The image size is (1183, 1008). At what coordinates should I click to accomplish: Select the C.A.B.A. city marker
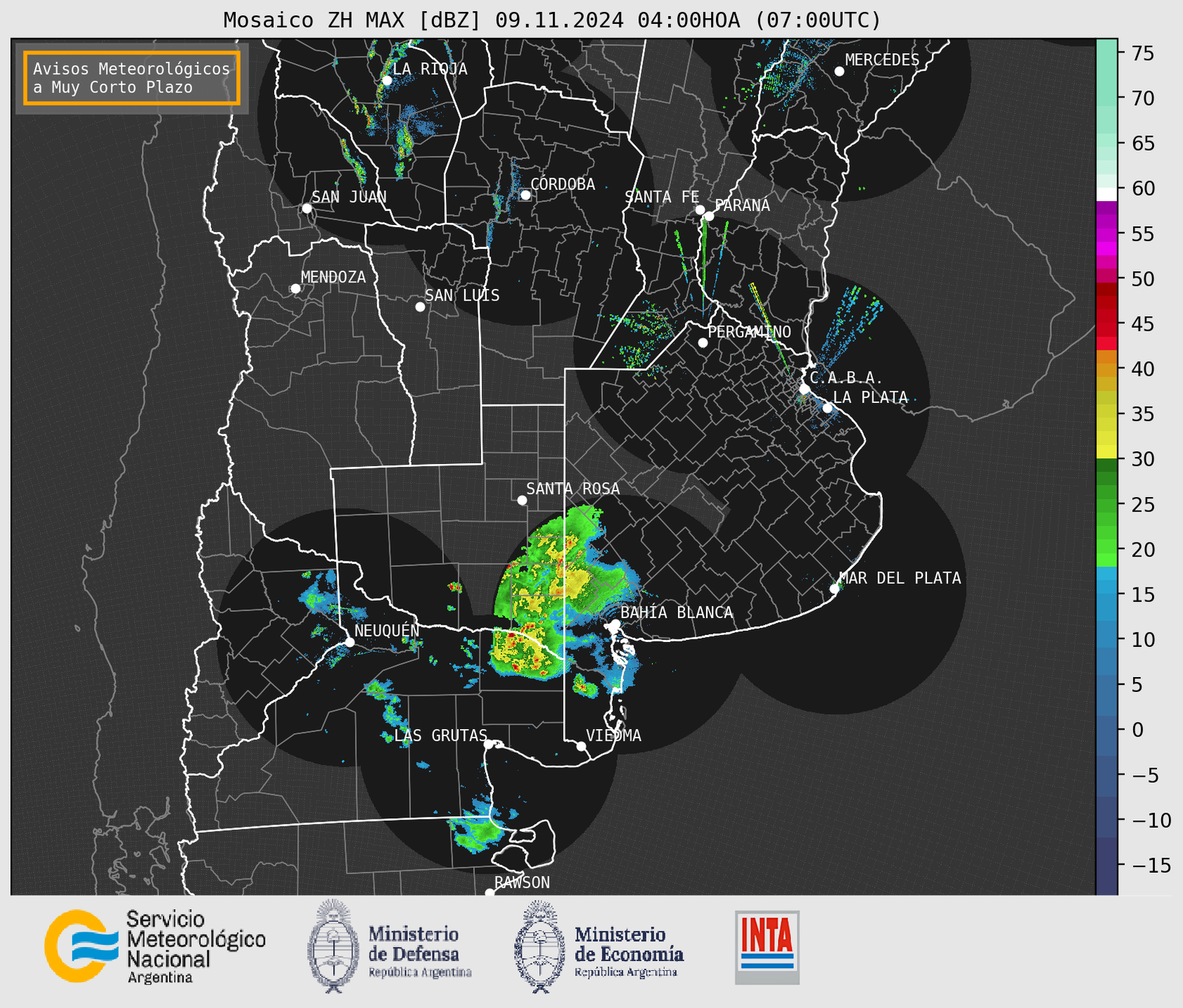click(805, 389)
